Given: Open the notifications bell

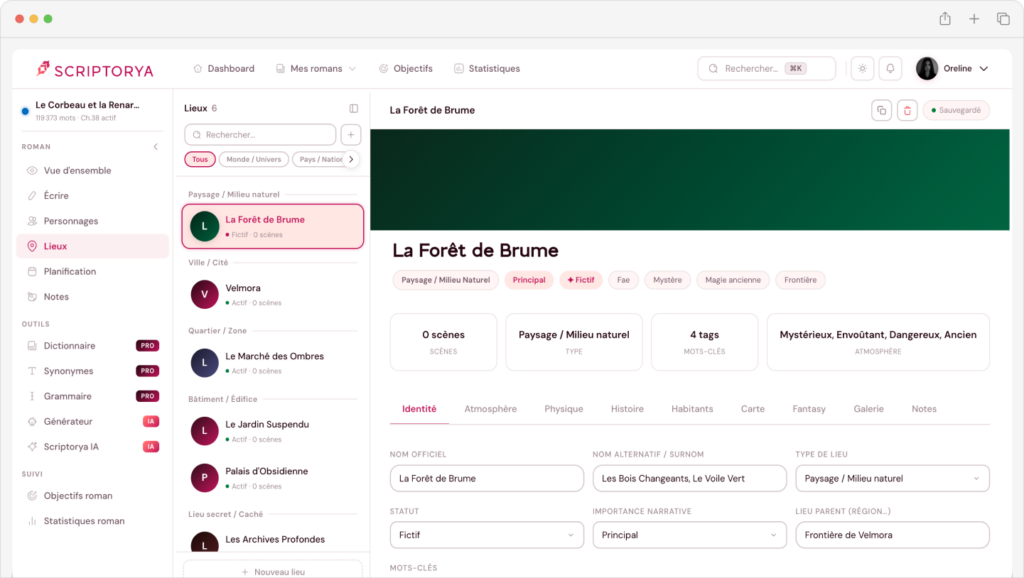Looking at the screenshot, I should pyautogui.click(x=890, y=69).
